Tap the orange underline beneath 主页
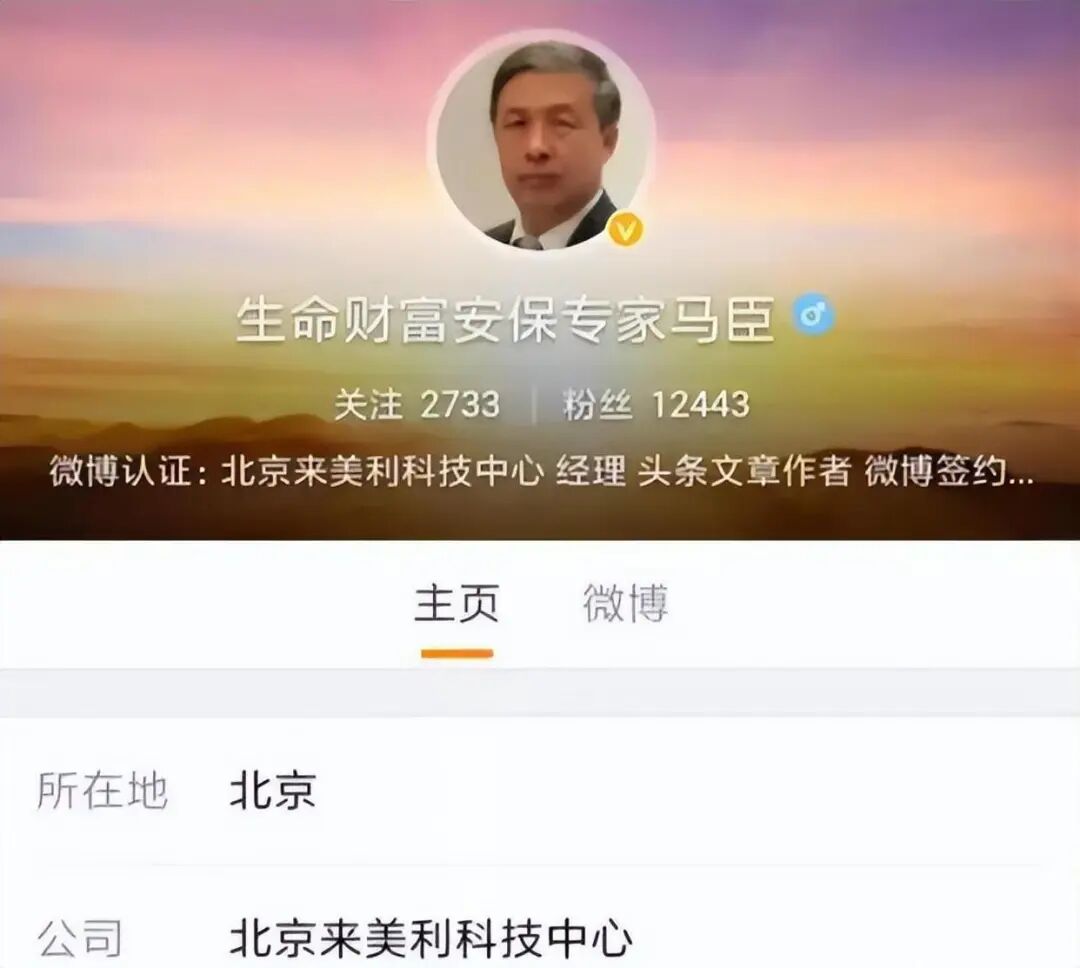1080x968 pixels. click(x=457, y=653)
